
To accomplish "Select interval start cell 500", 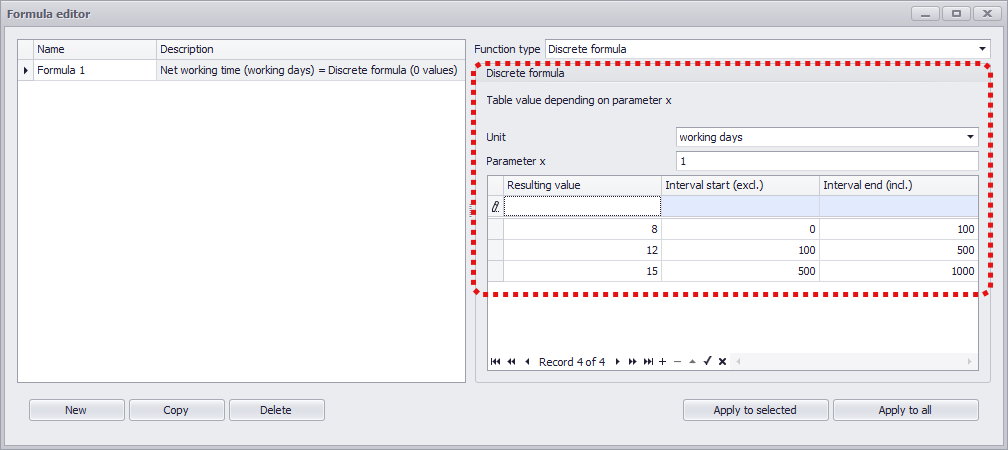I will pos(741,271).
